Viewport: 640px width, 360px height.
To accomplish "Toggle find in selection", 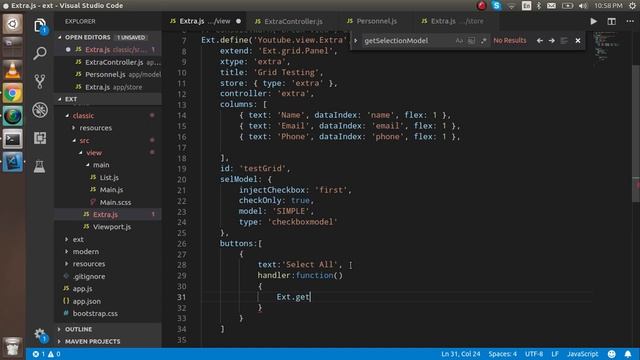I will click(x=564, y=40).
